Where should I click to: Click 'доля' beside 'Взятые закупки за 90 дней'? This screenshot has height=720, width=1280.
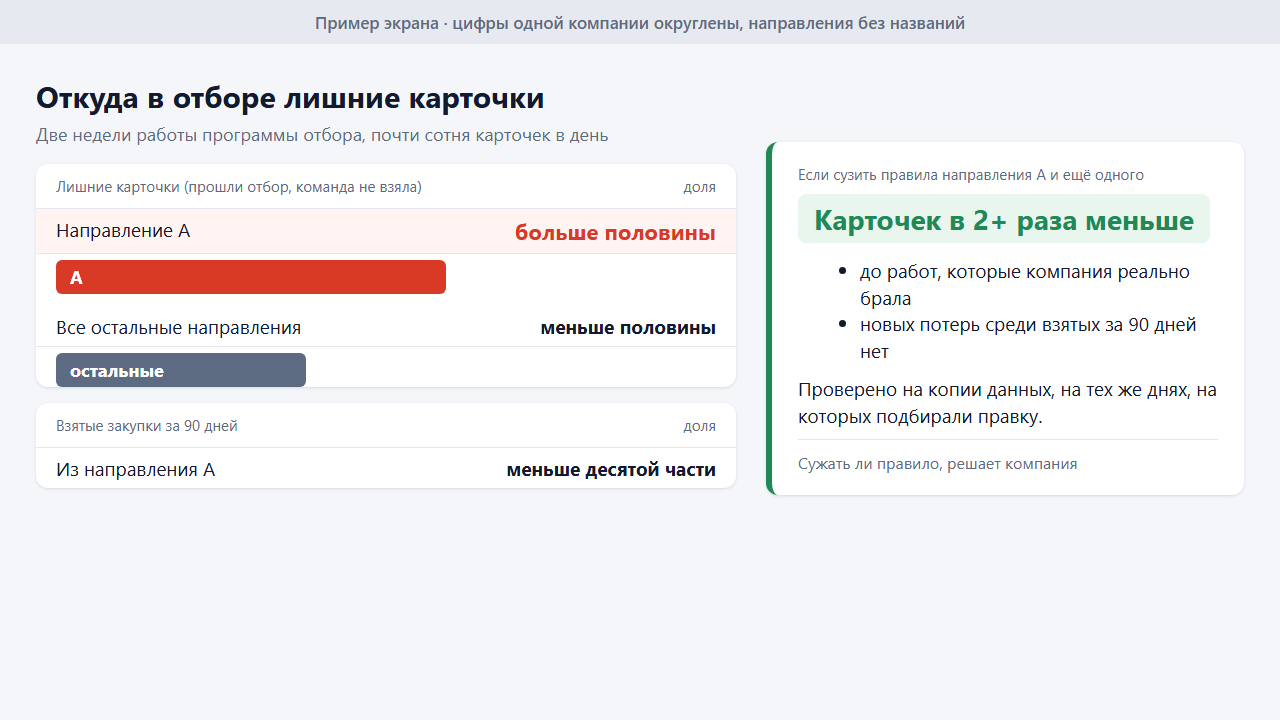click(x=700, y=426)
